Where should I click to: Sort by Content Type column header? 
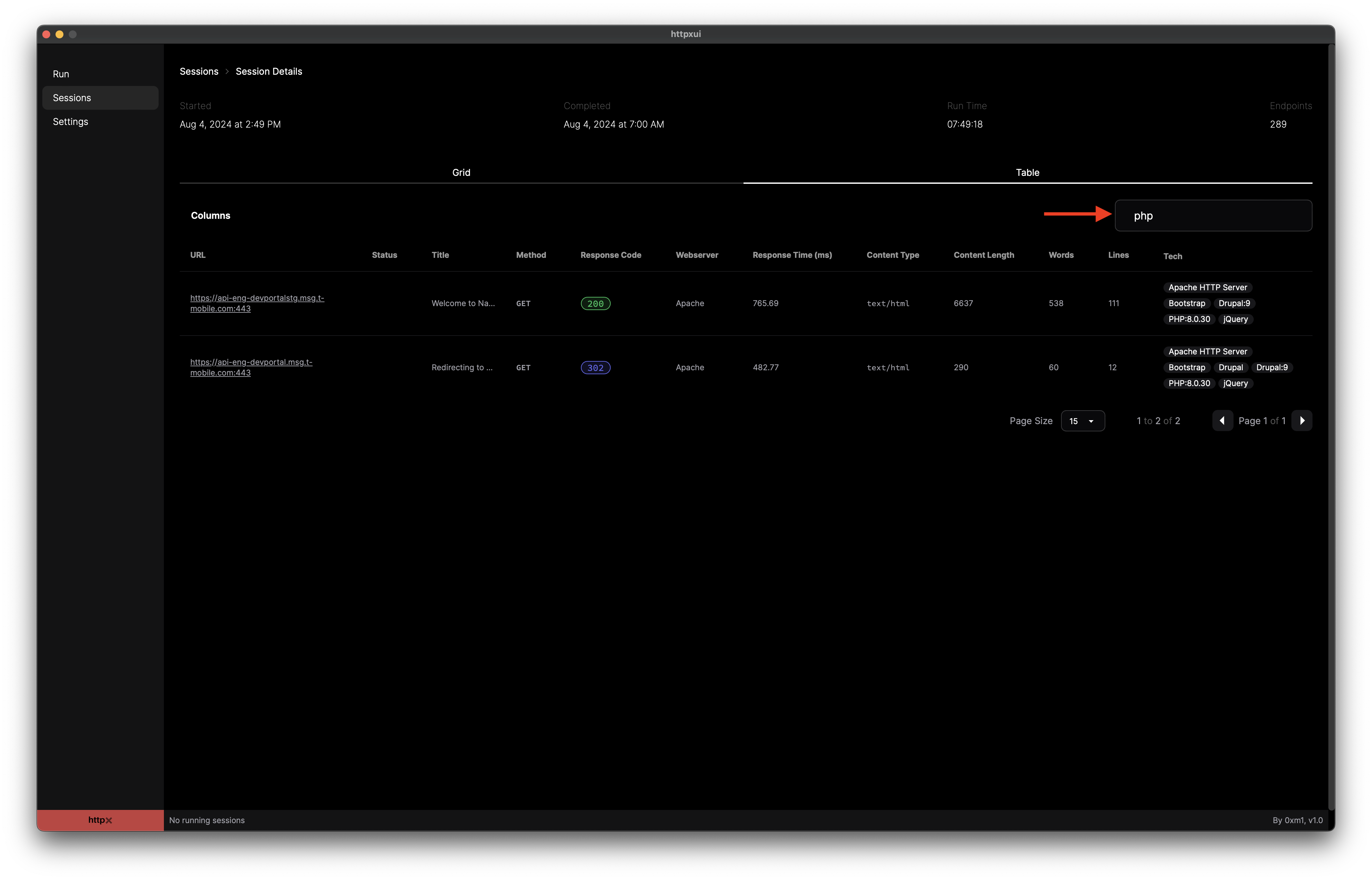[892, 255]
